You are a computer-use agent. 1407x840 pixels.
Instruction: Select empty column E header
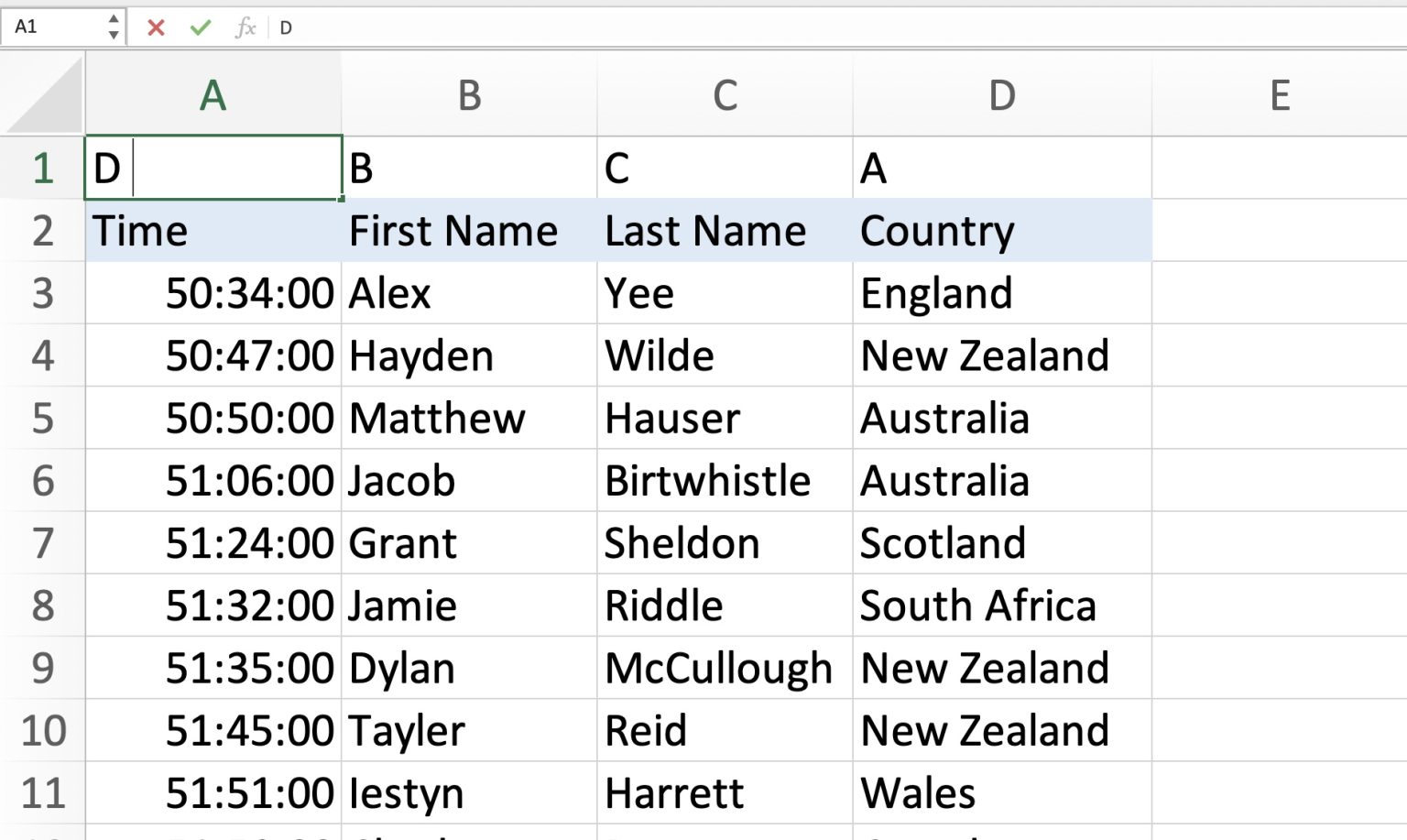[x=1279, y=94]
